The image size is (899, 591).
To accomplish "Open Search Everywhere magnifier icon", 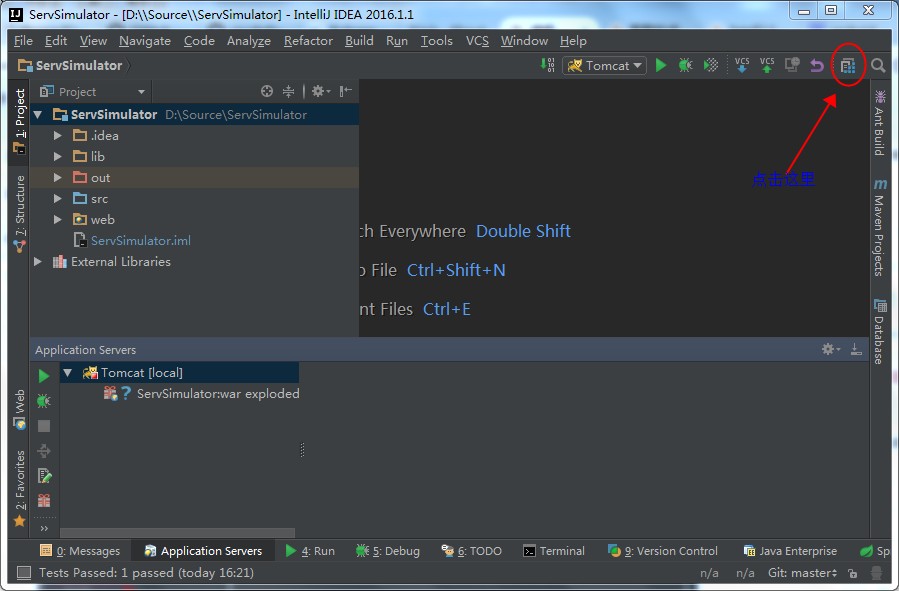I will pyautogui.click(x=878, y=65).
